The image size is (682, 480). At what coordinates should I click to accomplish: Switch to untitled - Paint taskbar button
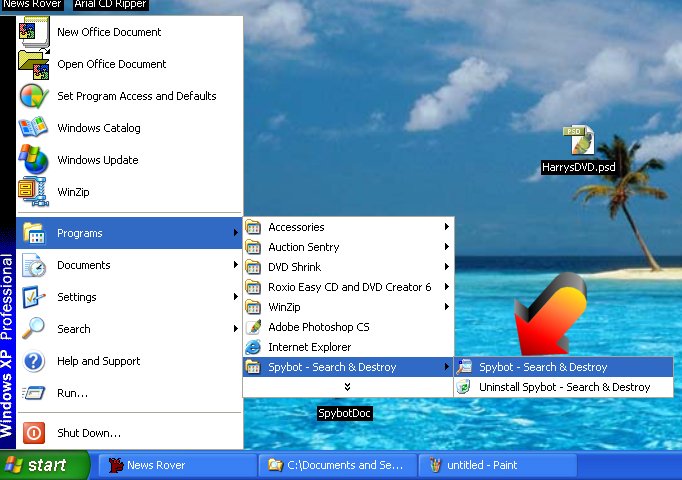(496, 465)
